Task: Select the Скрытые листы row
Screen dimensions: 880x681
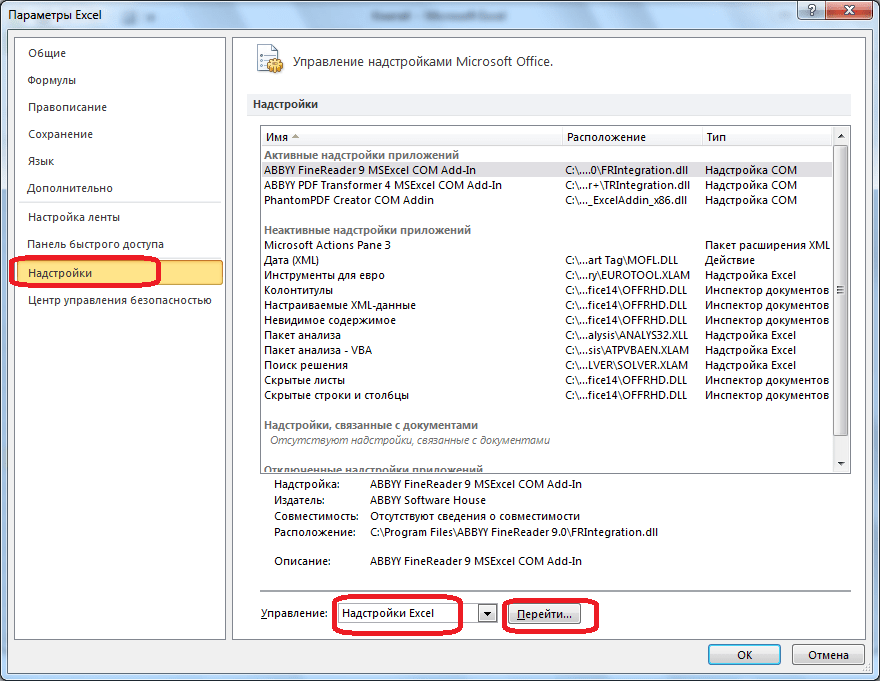Action: (547, 381)
